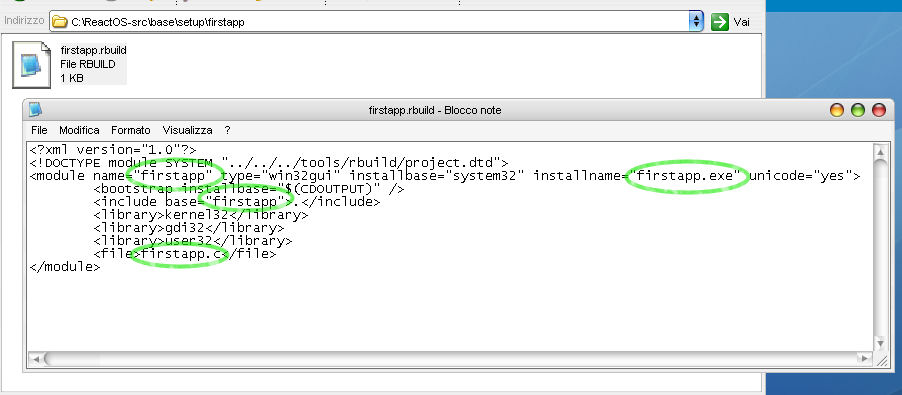Click the bootstrap installbase line
The width and height of the screenshot is (902, 395).
[249, 189]
